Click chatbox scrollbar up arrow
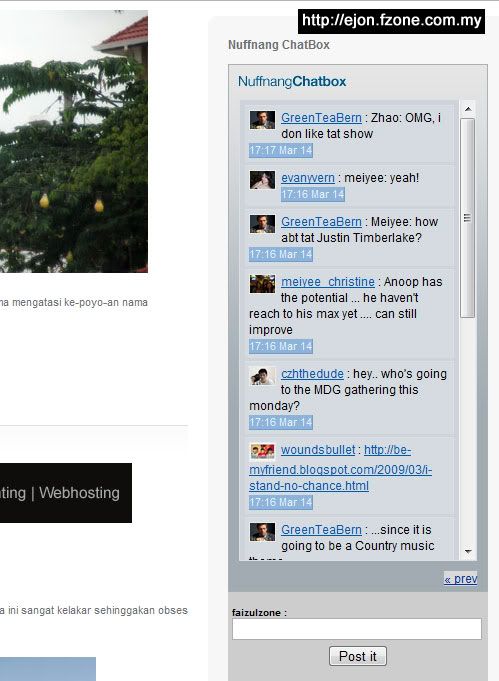 click(x=468, y=109)
